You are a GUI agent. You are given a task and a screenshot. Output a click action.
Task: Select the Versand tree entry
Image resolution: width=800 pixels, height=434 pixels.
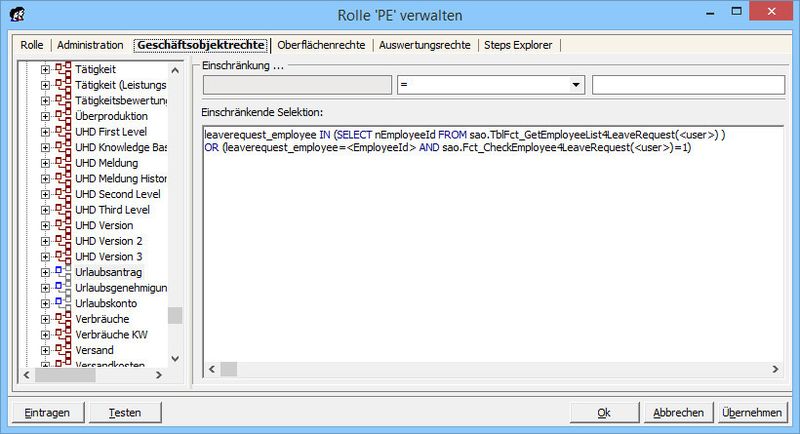coord(94,350)
